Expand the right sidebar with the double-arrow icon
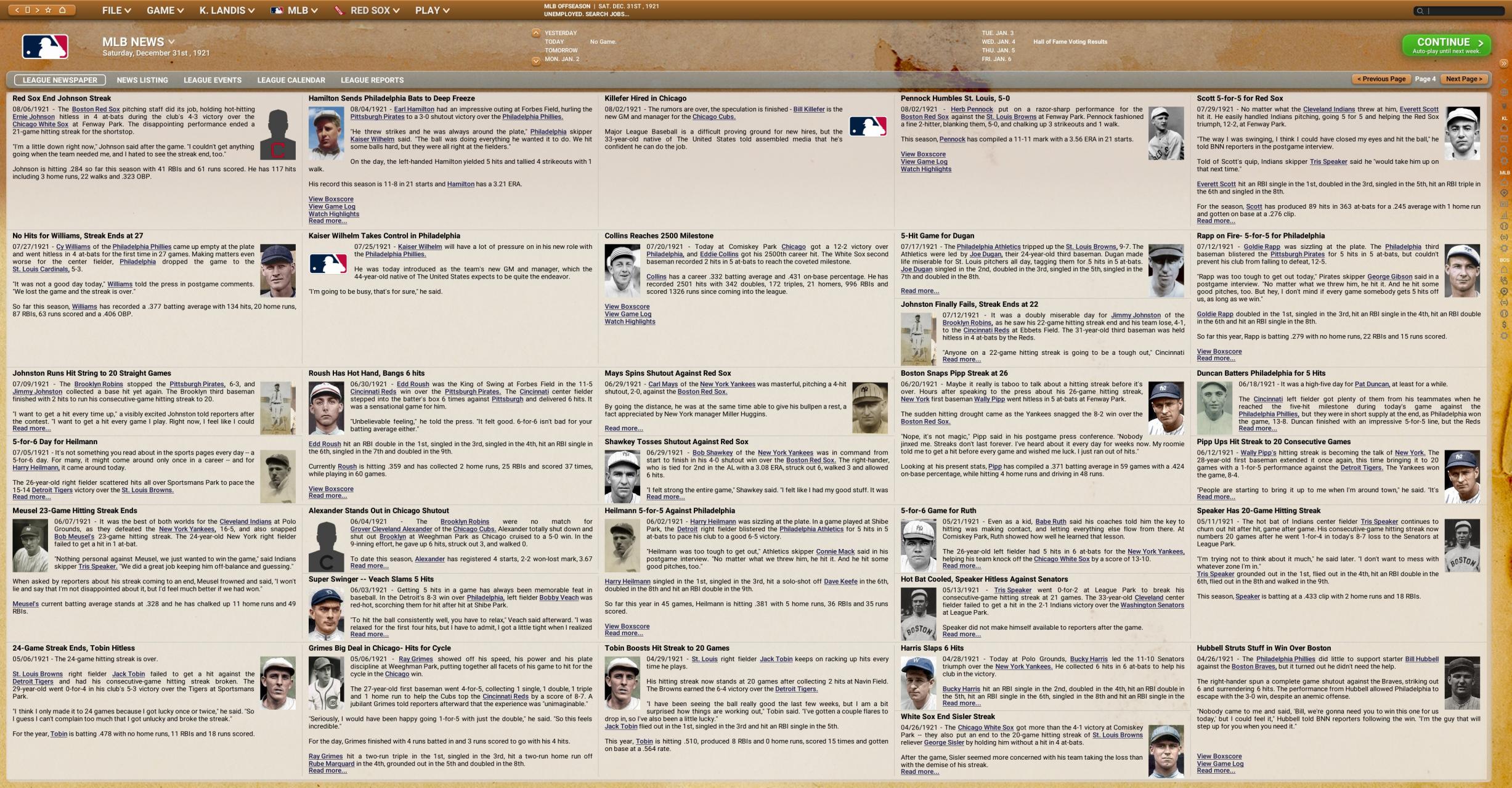Screen dimensions: 1512x788 tap(1503, 63)
